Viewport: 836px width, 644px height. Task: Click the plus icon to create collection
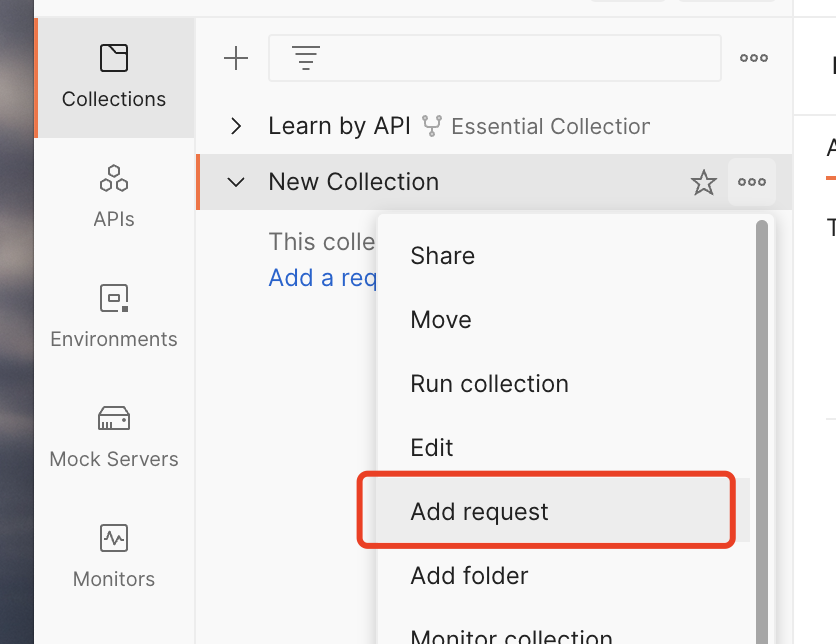click(235, 58)
